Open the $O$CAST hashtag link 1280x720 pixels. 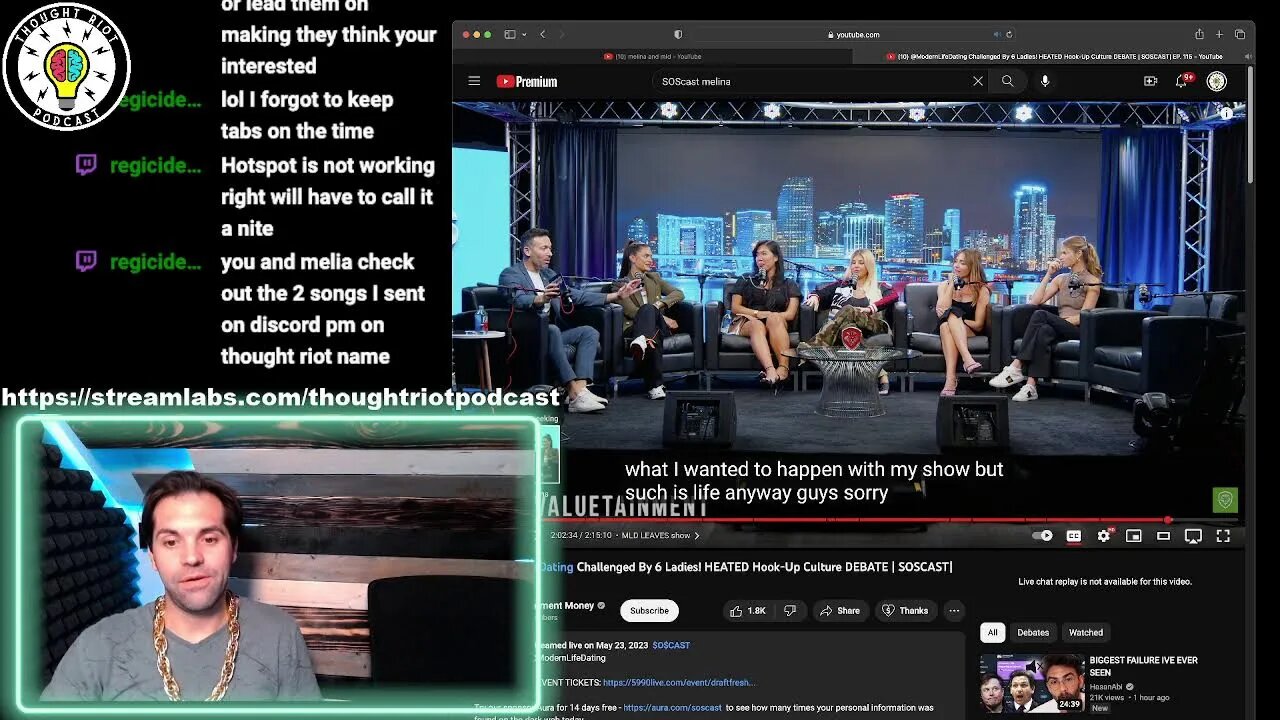pos(671,645)
